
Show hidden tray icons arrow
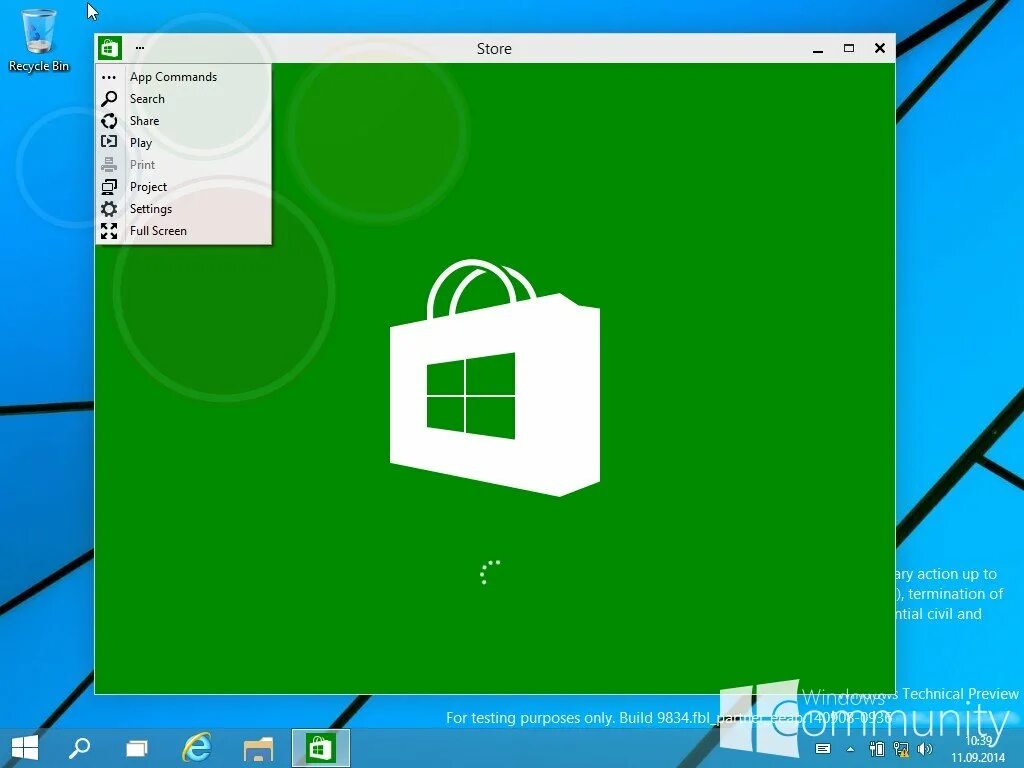[x=850, y=749]
